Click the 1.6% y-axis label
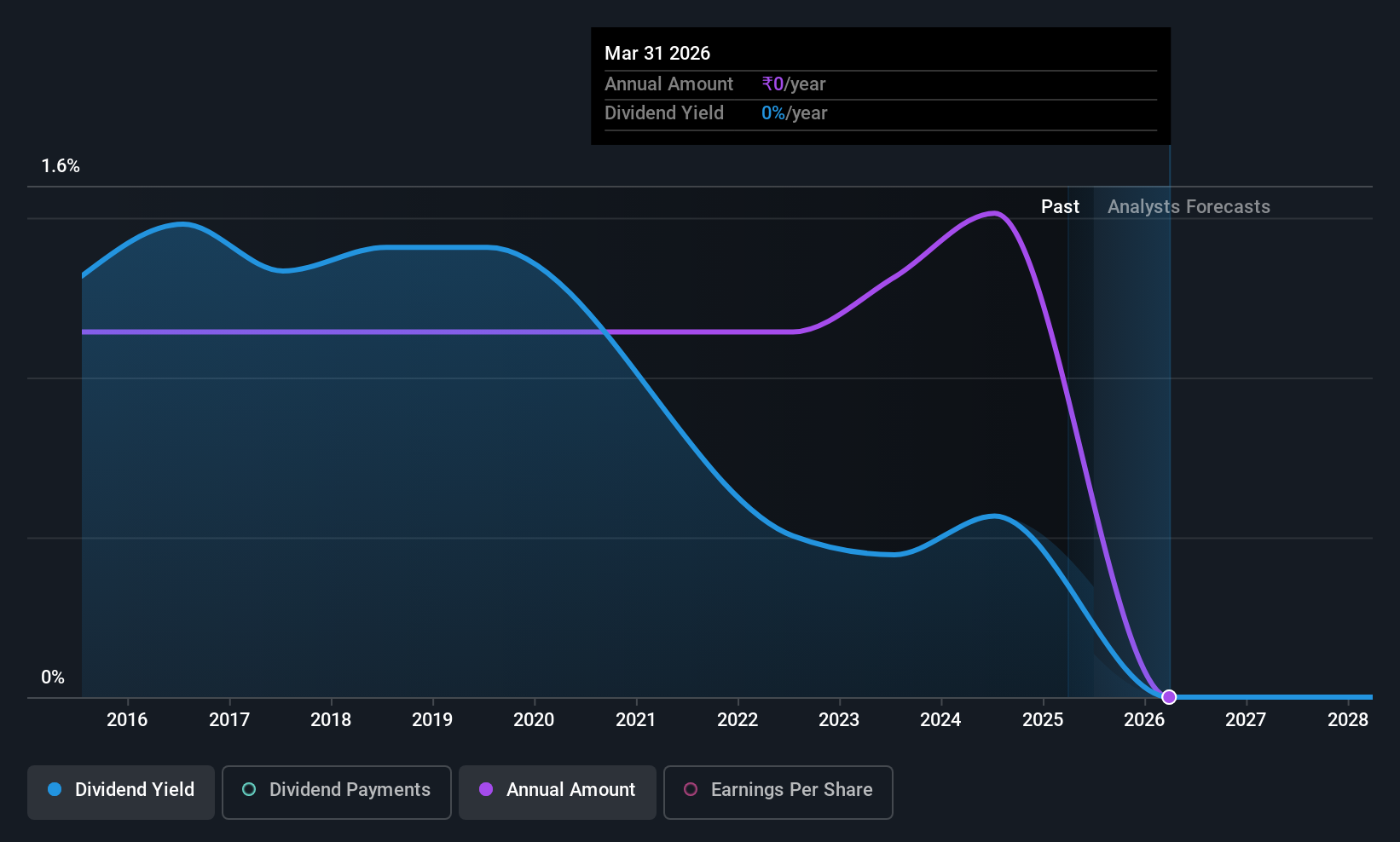This screenshot has height=842, width=1400. click(61, 166)
